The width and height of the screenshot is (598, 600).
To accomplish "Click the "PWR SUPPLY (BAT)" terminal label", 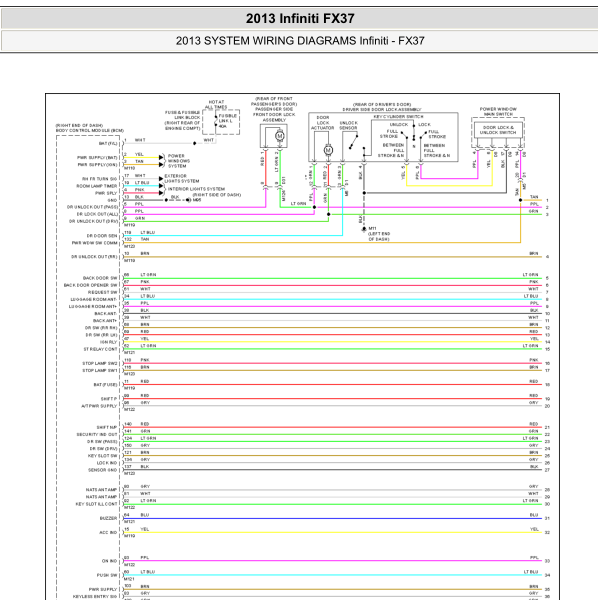I will 97,158.
